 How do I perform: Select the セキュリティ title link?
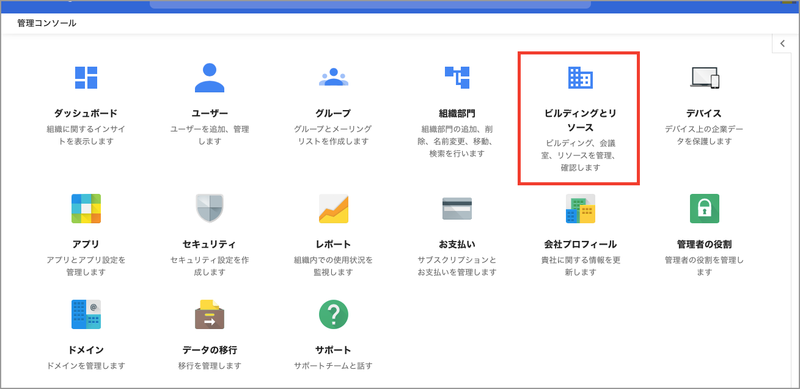tap(210, 244)
